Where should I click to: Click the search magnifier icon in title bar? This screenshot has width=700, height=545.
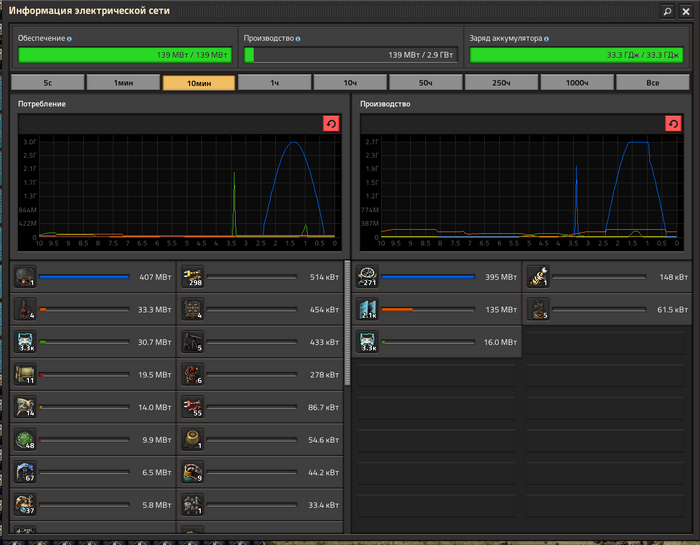(x=666, y=10)
